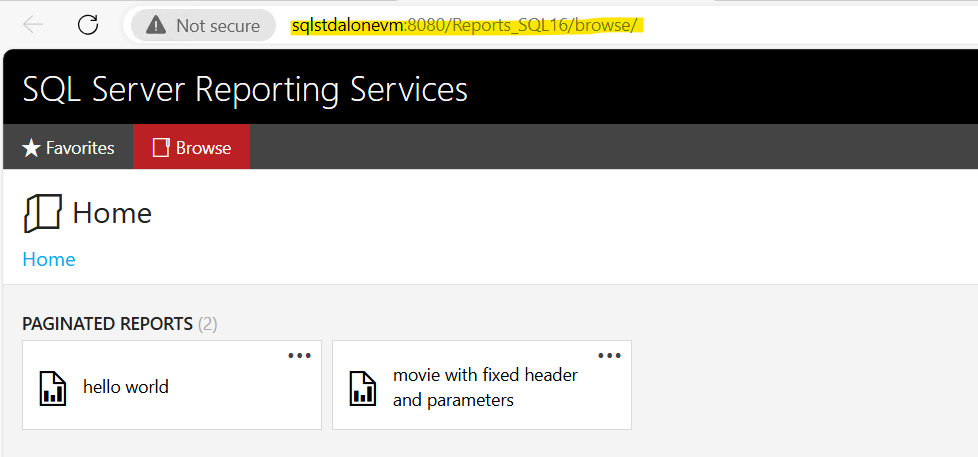
Task: Click the hello world report icon
Action: [x=53, y=388]
